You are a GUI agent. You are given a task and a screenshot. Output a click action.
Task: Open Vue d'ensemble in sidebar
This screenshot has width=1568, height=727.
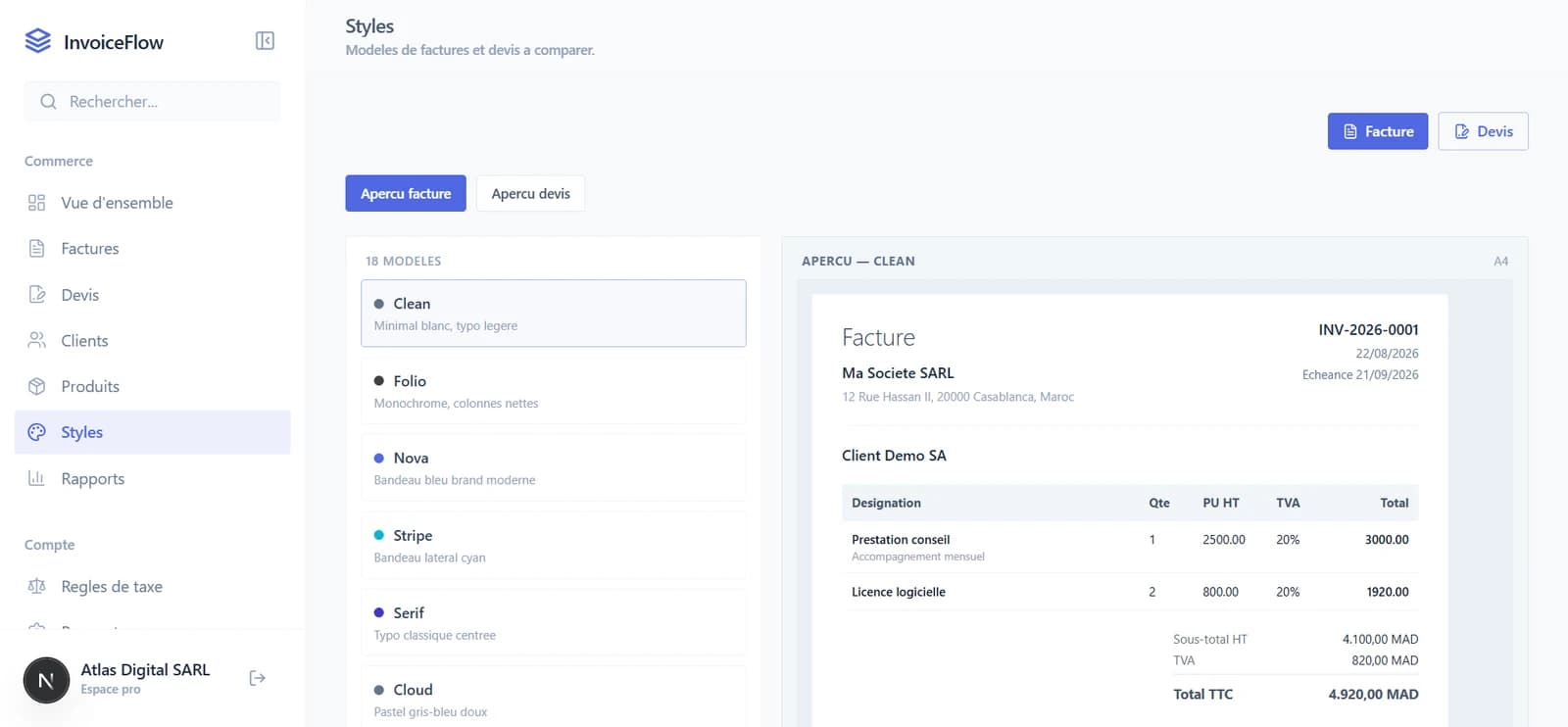point(153,203)
